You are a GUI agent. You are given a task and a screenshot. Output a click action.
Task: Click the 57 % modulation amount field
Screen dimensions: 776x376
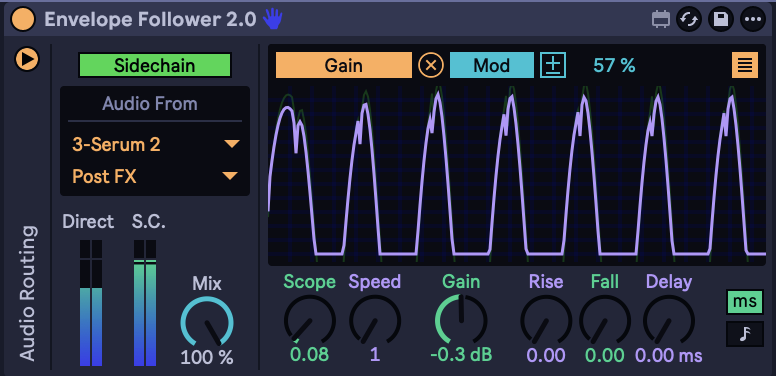(x=614, y=65)
